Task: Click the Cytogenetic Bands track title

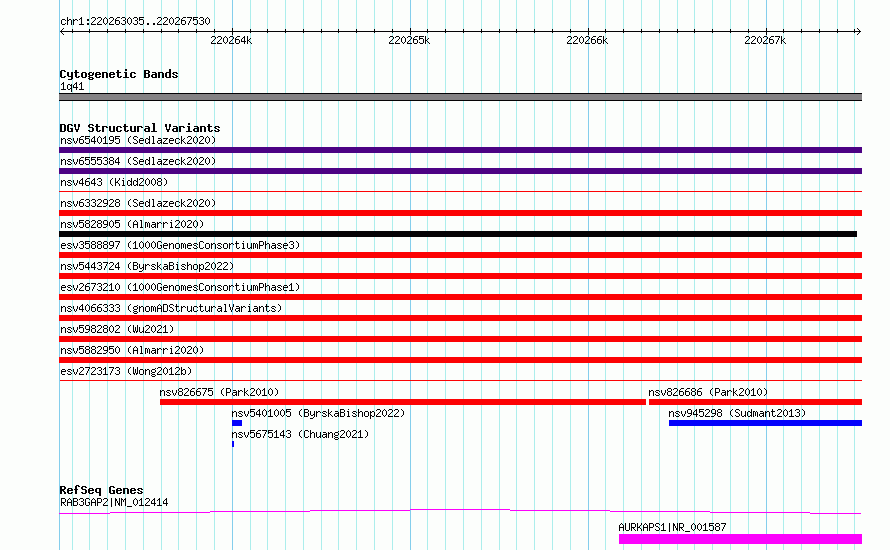Action: point(119,74)
